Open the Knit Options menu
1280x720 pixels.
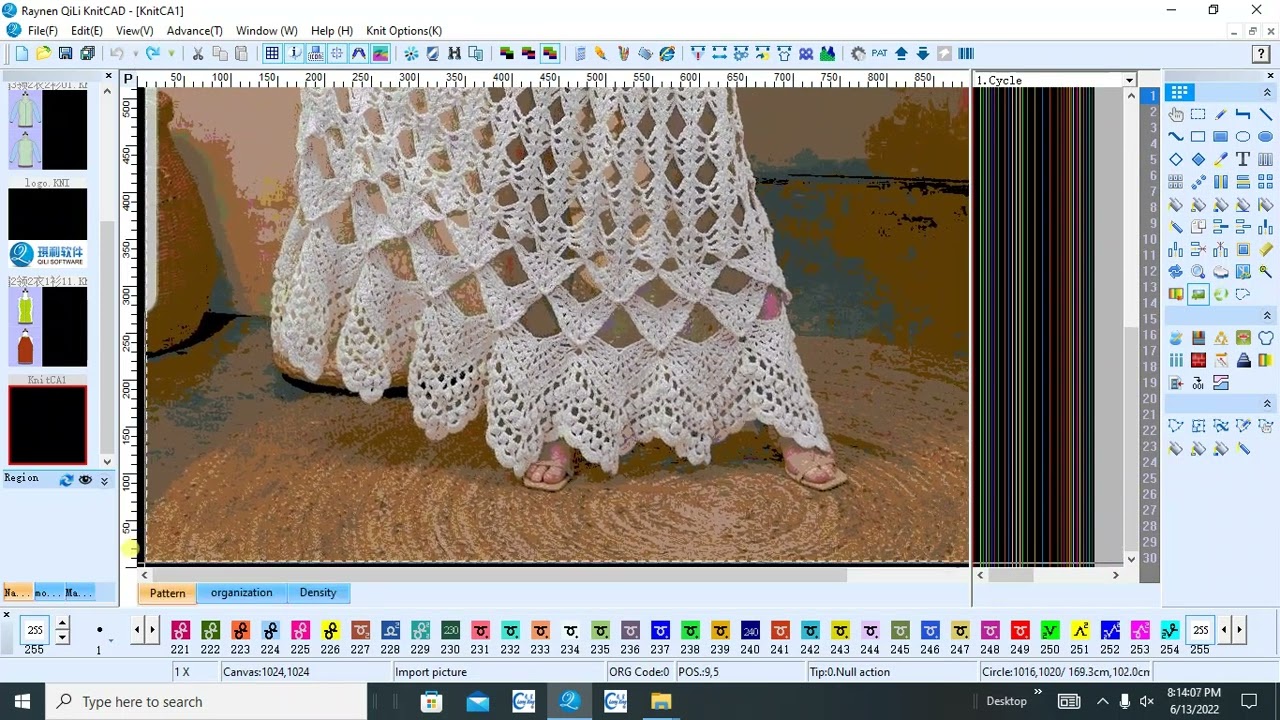click(404, 31)
